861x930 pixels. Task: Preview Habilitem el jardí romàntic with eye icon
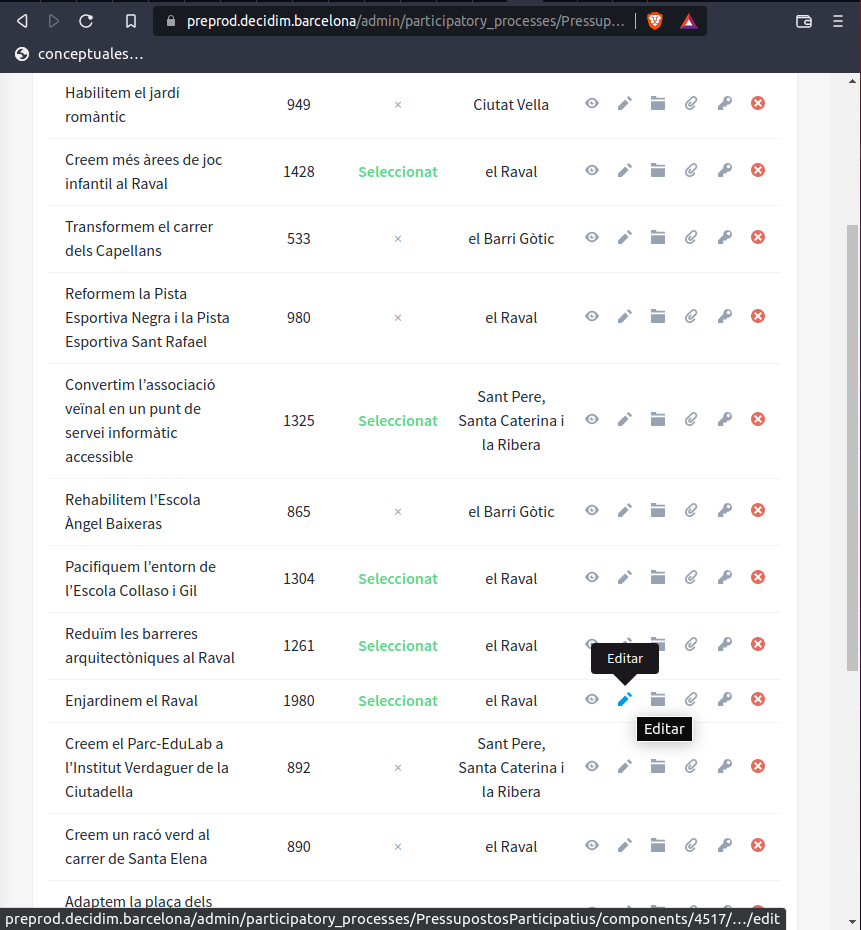[x=592, y=103]
